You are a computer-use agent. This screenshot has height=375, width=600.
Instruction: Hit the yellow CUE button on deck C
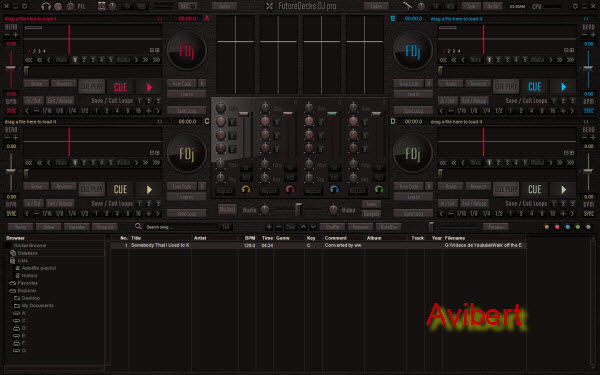tap(120, 189)
